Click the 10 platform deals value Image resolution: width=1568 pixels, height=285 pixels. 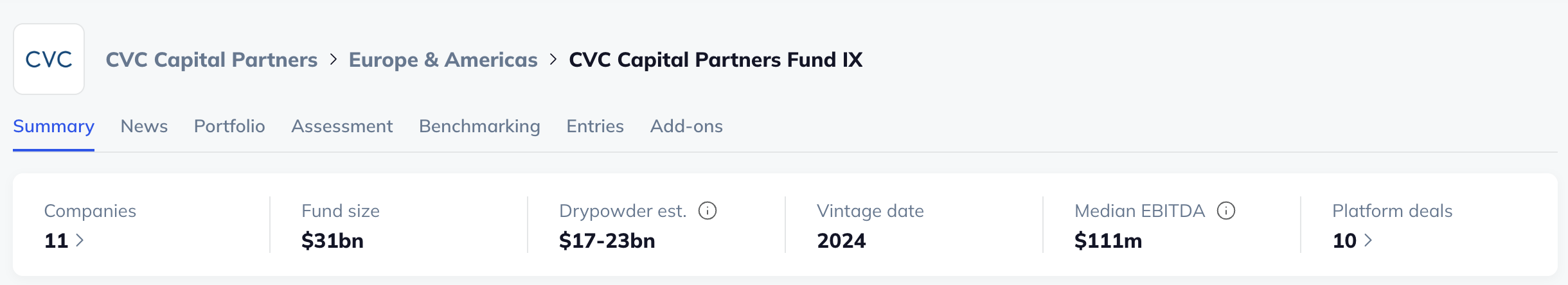pos(1344,241)
